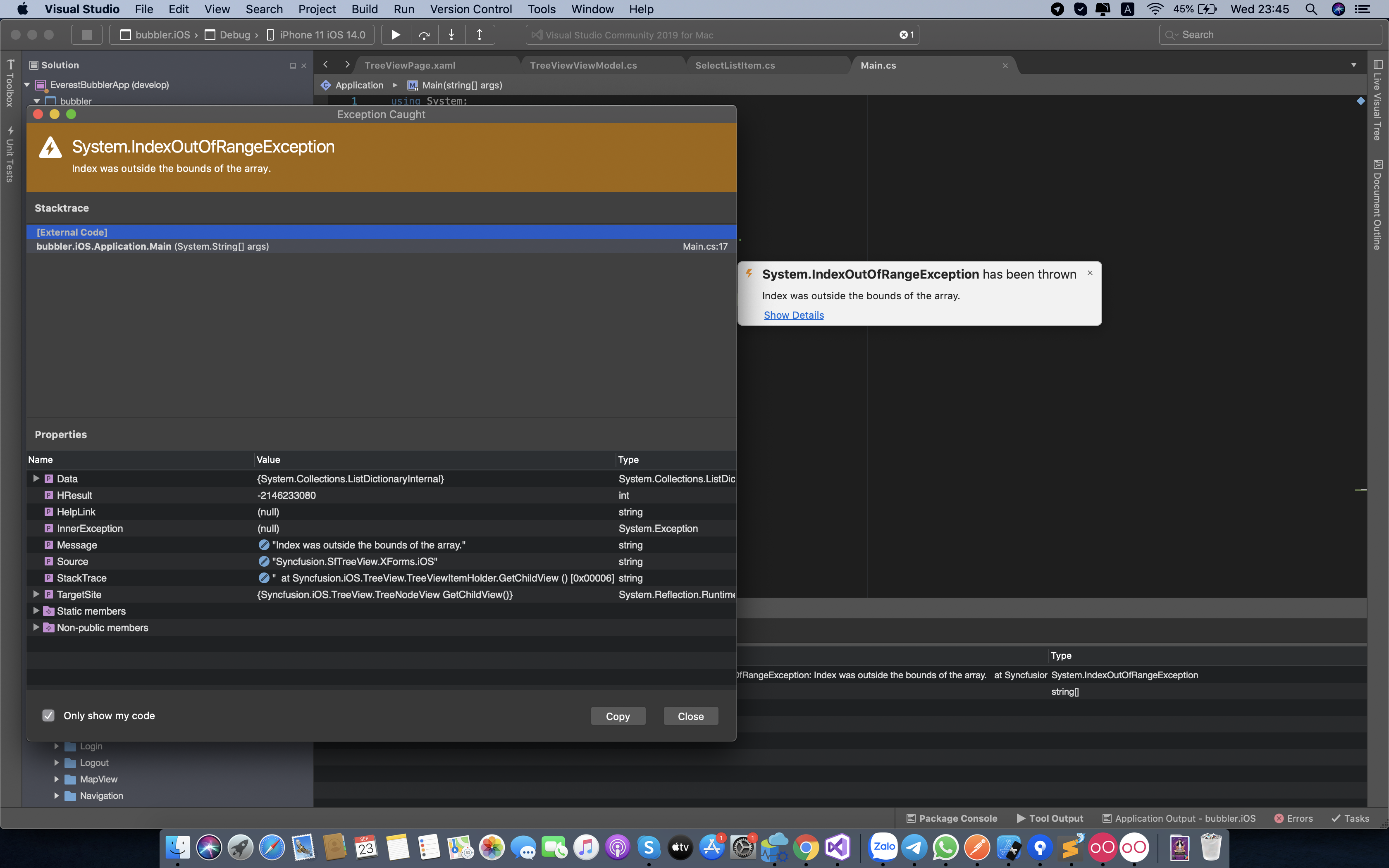This screenshot has width=1389, height=868.
Task: Click the Show Details link
Action: 793,315
